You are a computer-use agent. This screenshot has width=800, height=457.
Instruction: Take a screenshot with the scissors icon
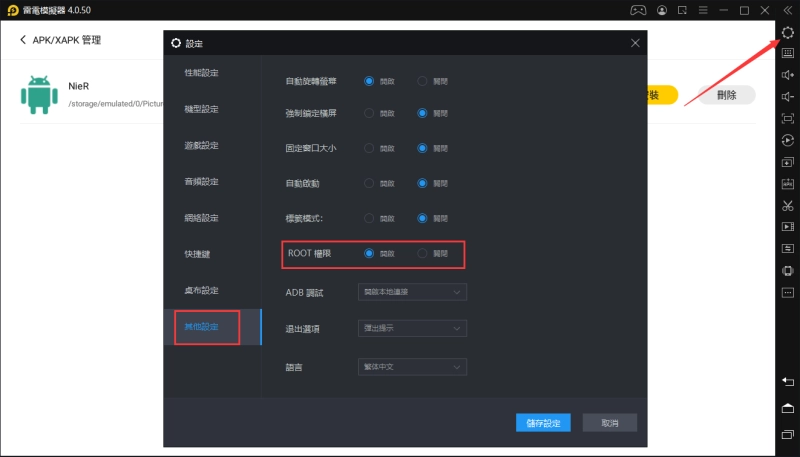tap(788, 206)
